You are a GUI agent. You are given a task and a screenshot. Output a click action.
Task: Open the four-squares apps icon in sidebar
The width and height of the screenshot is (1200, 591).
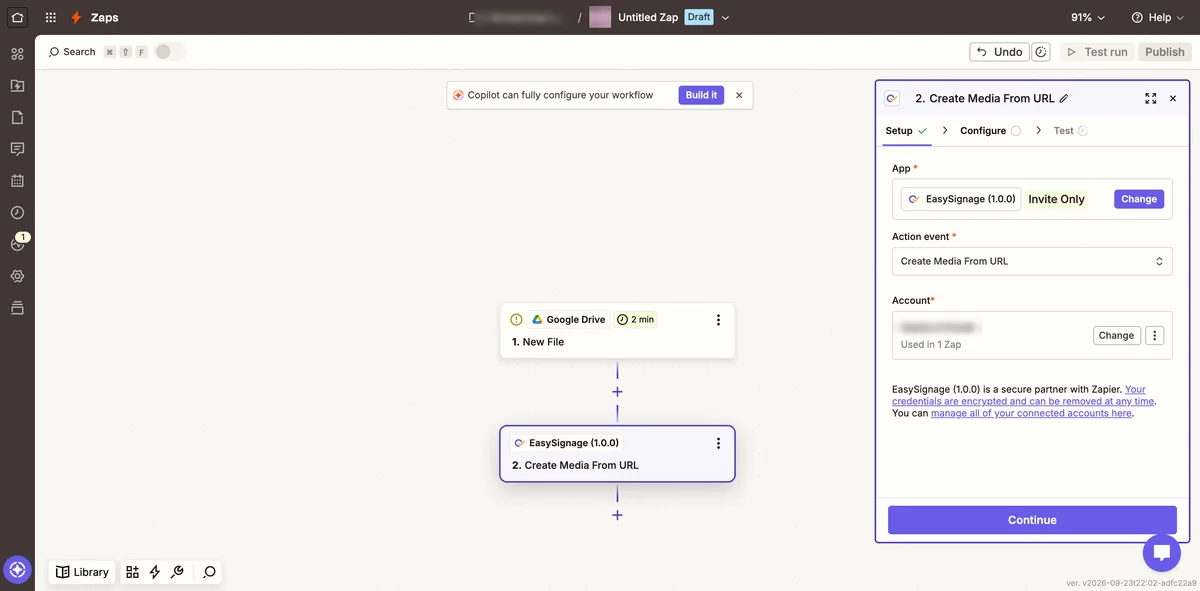pyautogui.click(x=17, y=54)
